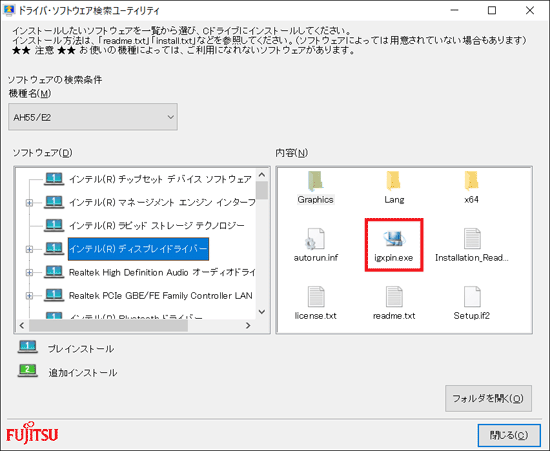The width and height of the screenshot is (550, 451).
Task: Expand the Realtek High Definition Audio tree node
Action: click(29, 272)
